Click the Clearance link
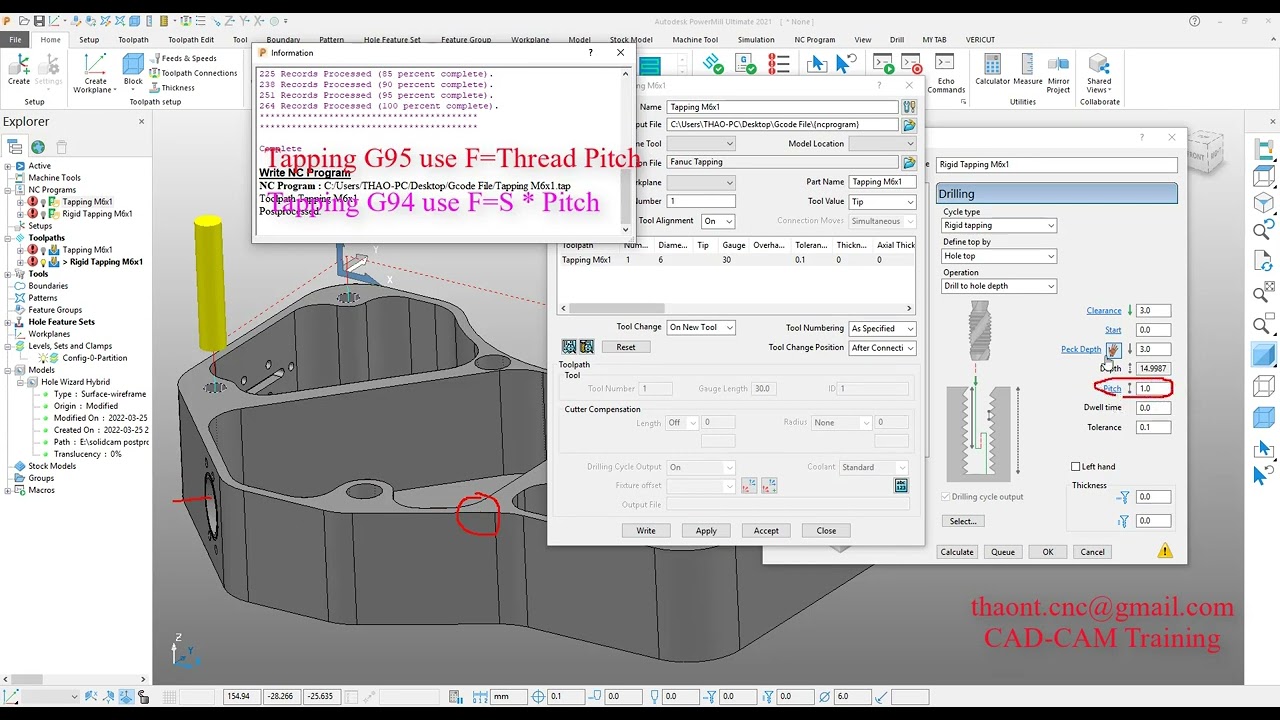This screenshot has width=1280, height=720. (x=1104, y=311)
